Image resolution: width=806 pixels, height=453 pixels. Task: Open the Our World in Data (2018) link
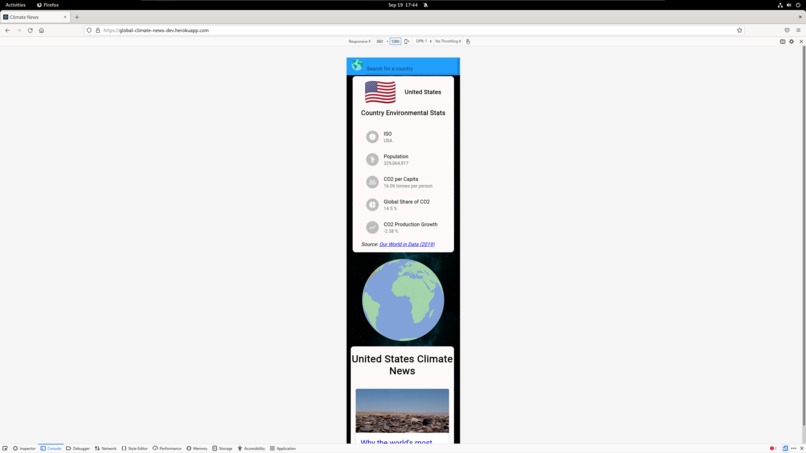click(407, 244)
